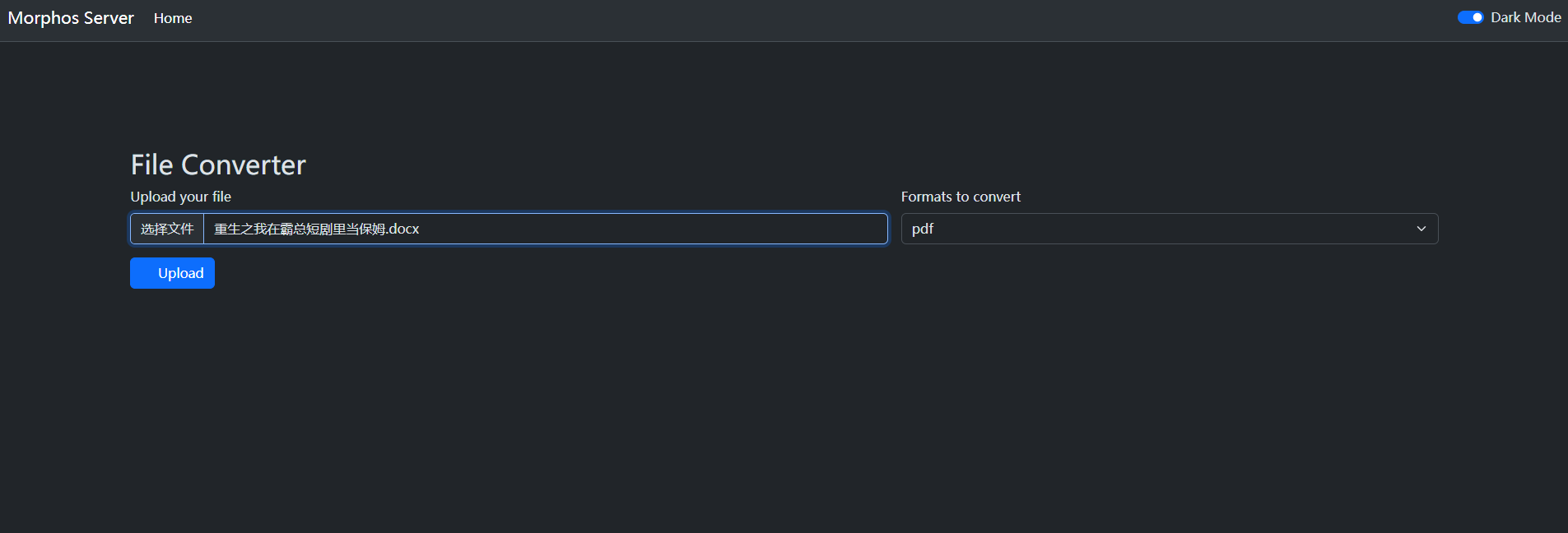1568x533 pixels.
Task: Click the selected .docx file name
Action: pyautogui.click(x=316, y=229)
